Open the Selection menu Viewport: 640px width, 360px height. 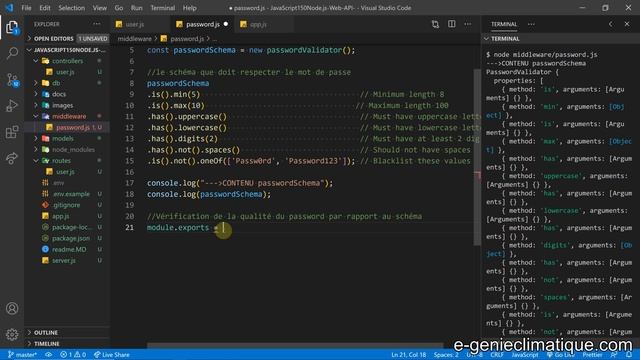(x=71, y=8)
